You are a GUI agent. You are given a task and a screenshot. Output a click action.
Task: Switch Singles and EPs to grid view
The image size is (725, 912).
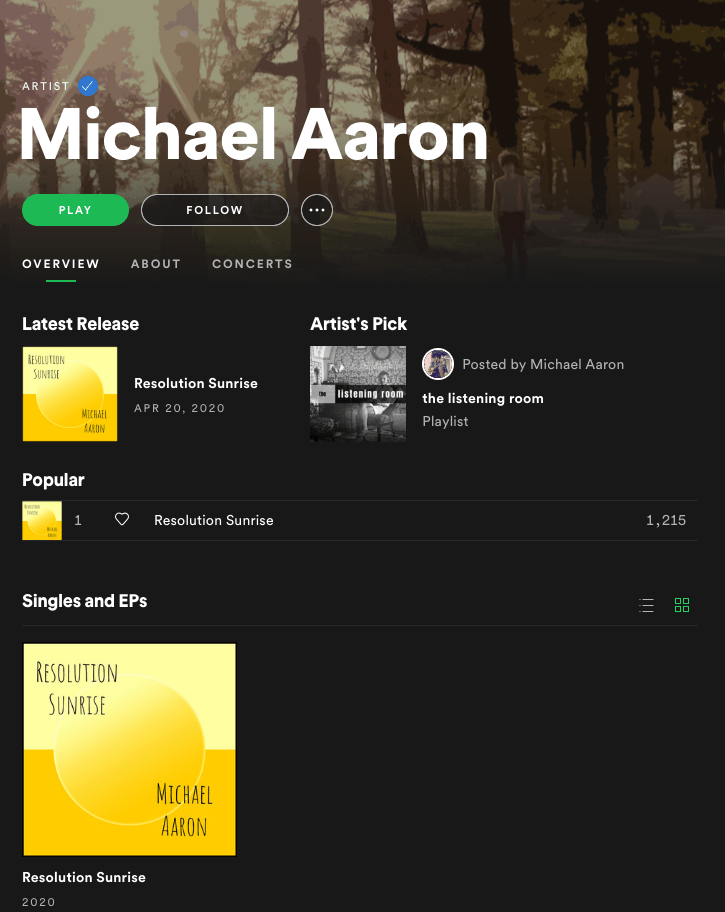682,605
